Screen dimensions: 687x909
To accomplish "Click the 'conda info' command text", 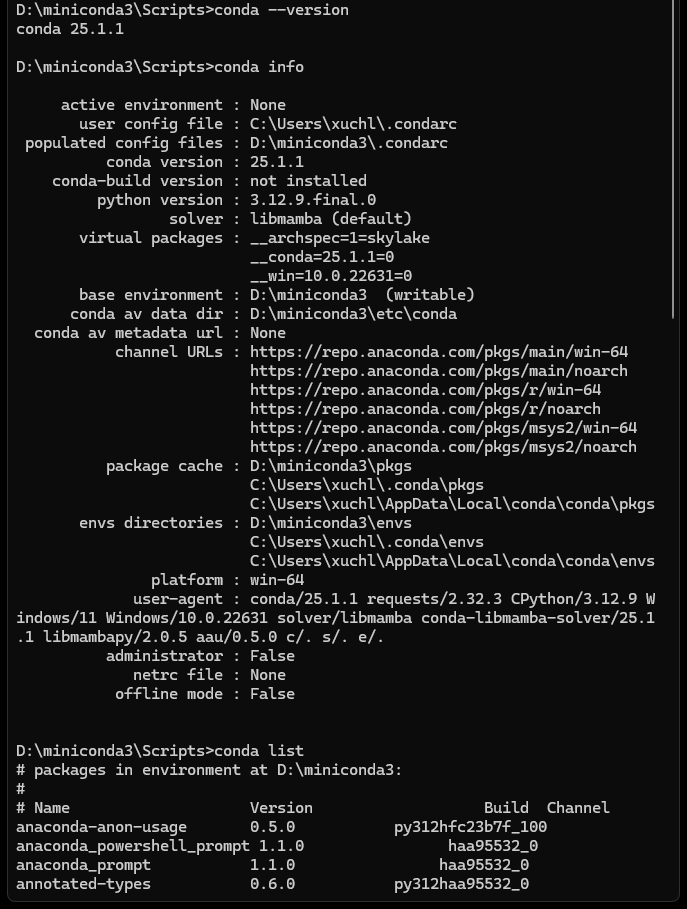I will (x=259, y=67).
